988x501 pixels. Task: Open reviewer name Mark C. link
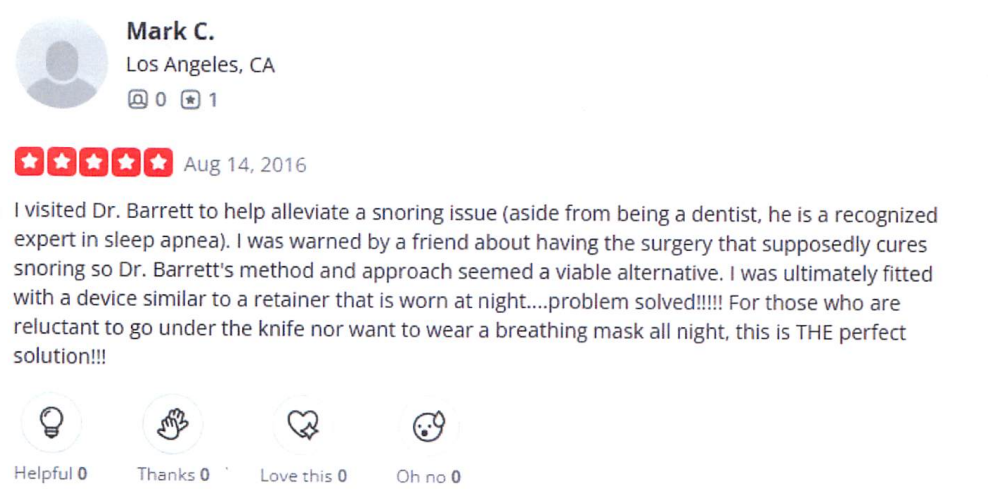(170, 32)
